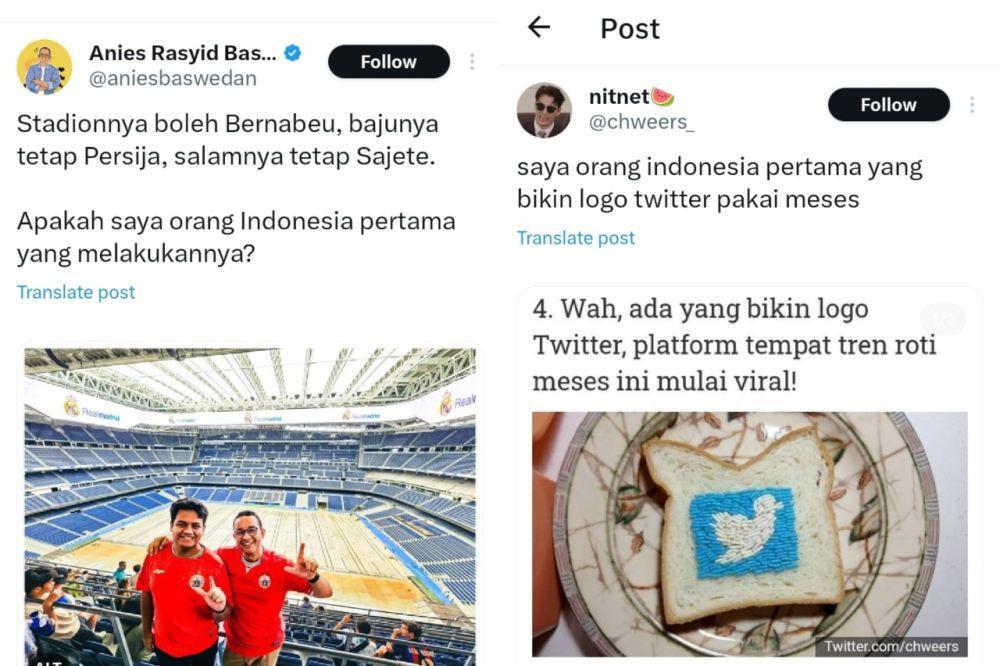Click the blue verified badge icon
The image size is (1000, 666).
coord(293,53)
